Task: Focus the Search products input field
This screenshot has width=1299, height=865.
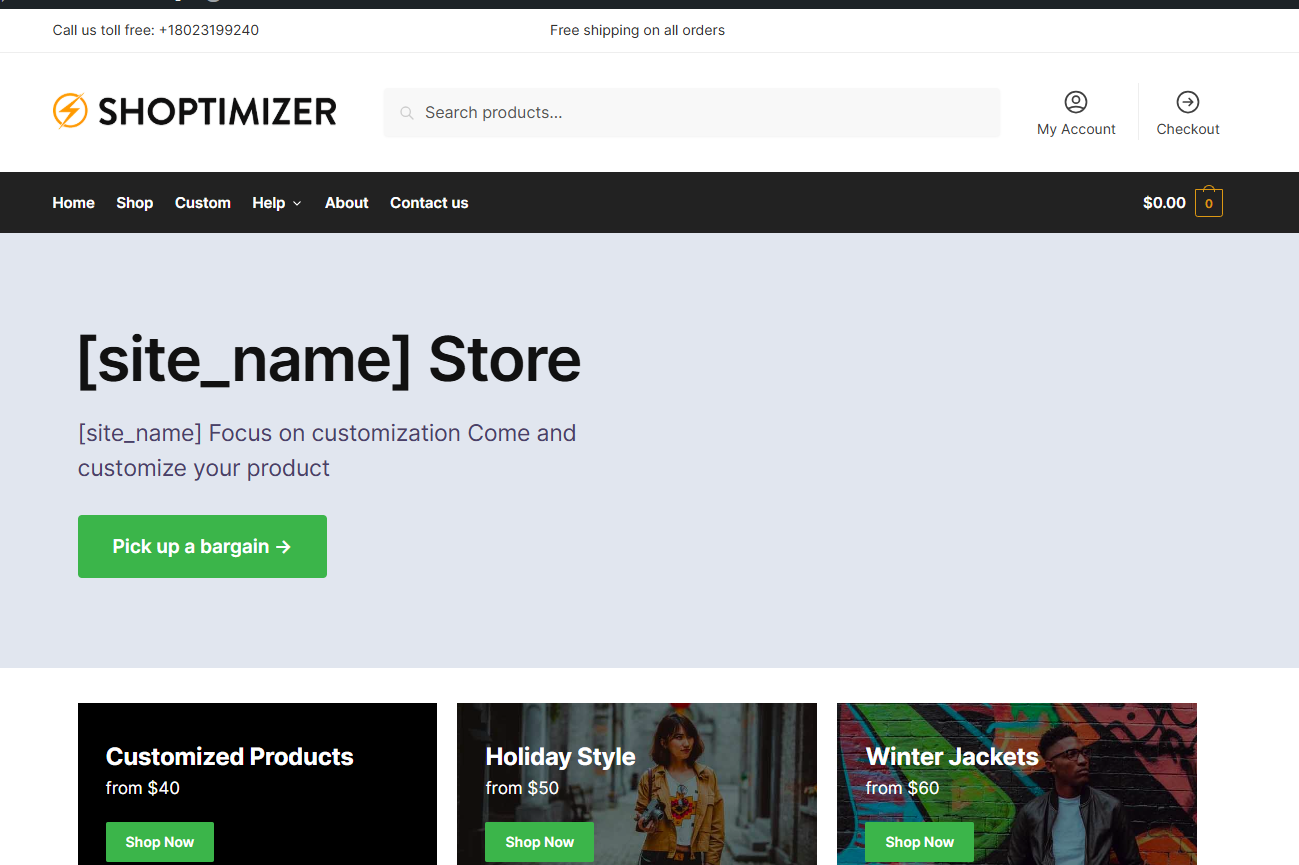Action: 692,113
